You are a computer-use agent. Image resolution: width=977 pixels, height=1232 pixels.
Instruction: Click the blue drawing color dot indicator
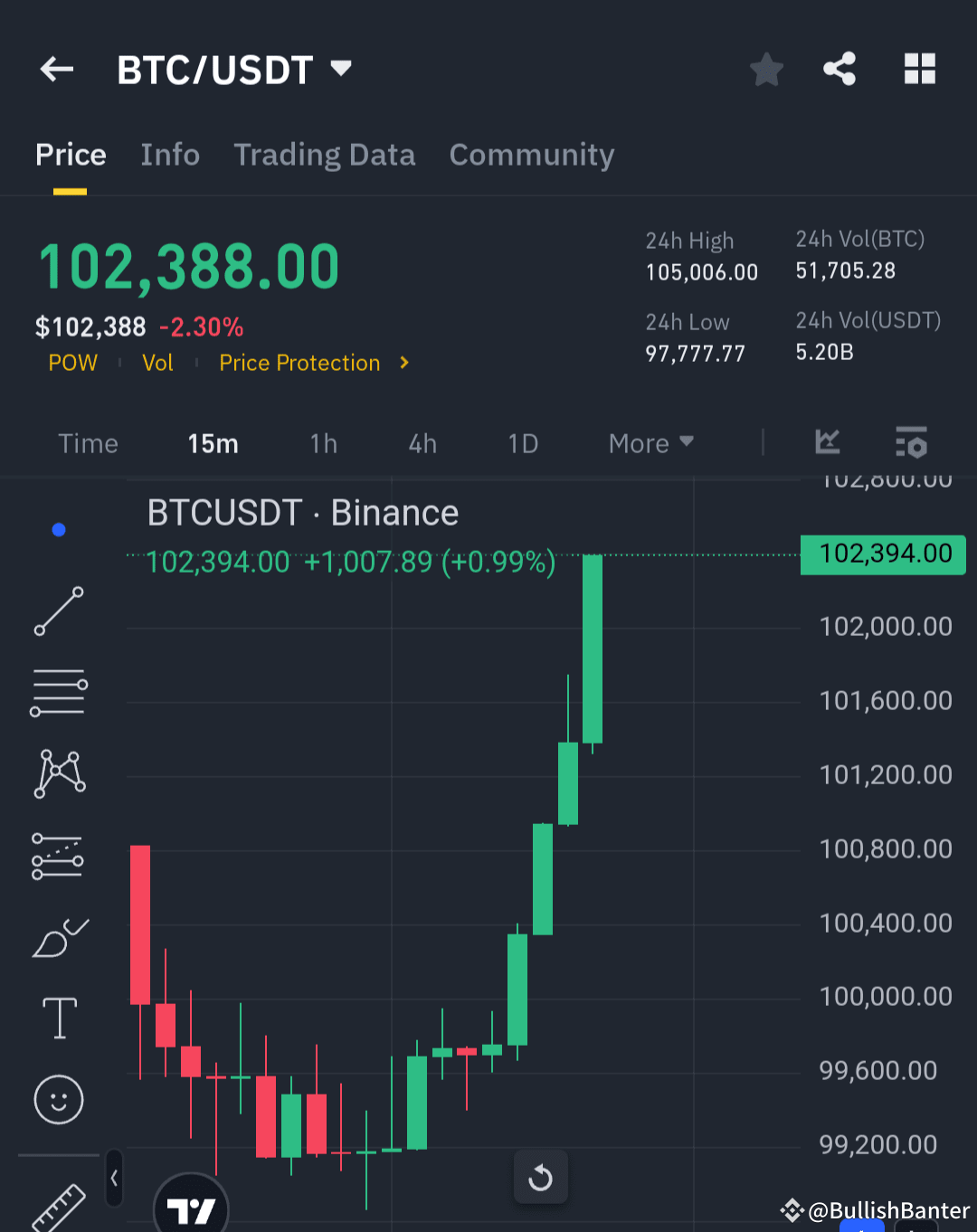coord(59,530)
